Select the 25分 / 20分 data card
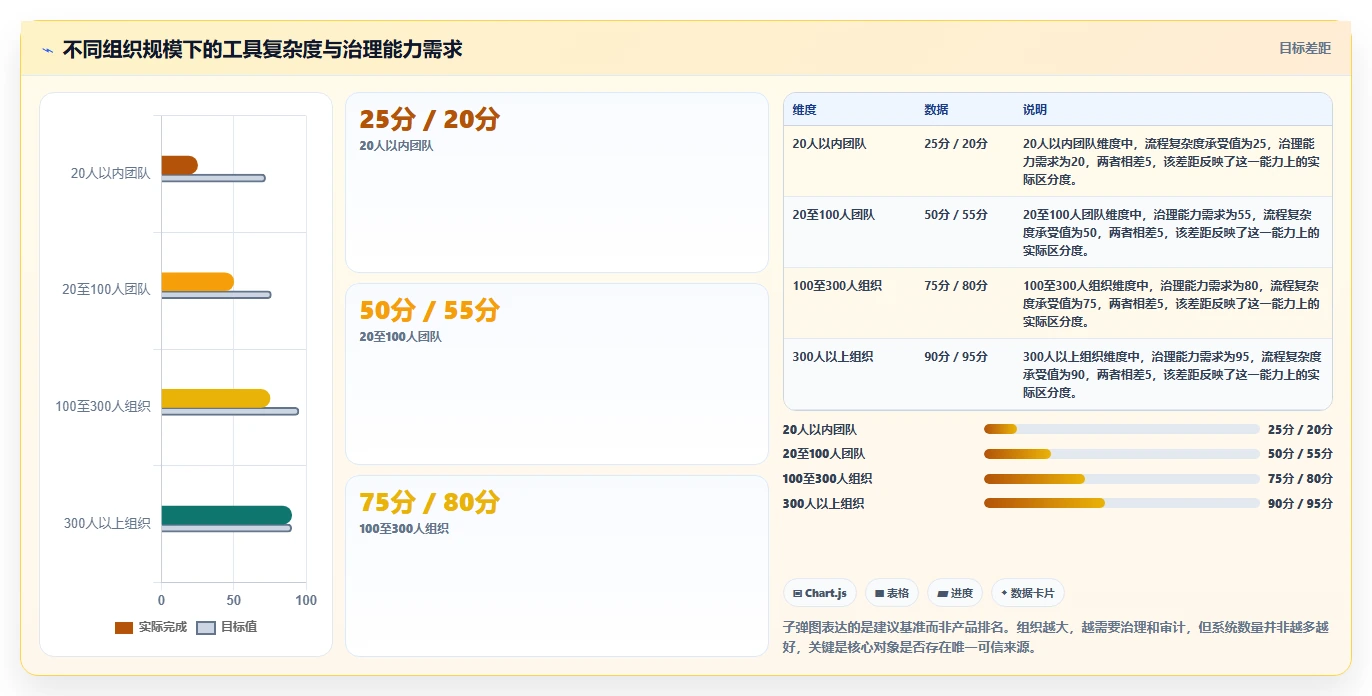 pyautogui.click(x=557, y=182)
